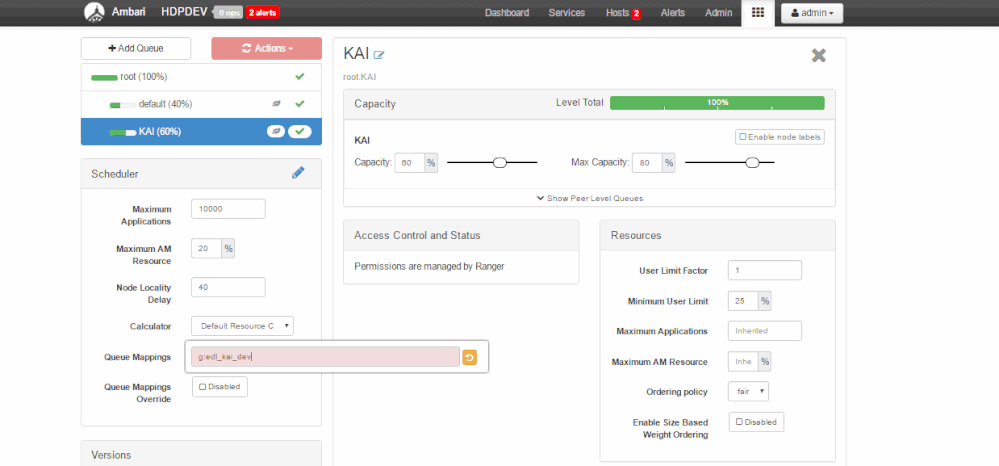Click the User Limit Factor field
This screenshot has height=466, width=999.
(x=765, y=270)
